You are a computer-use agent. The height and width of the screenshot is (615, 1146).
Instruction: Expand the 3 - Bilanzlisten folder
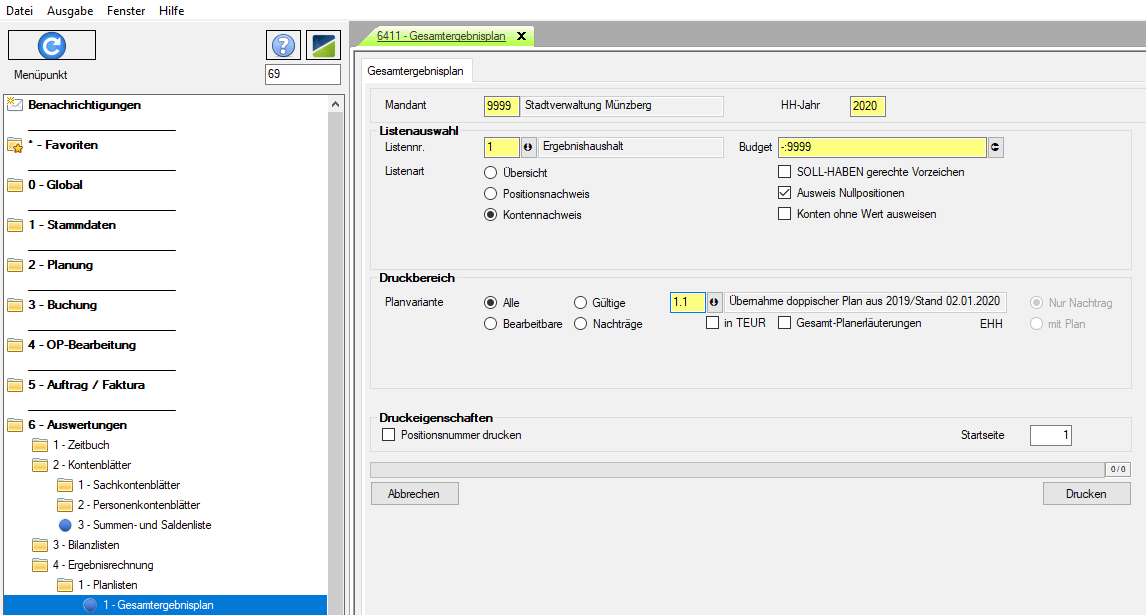[84, 545]
